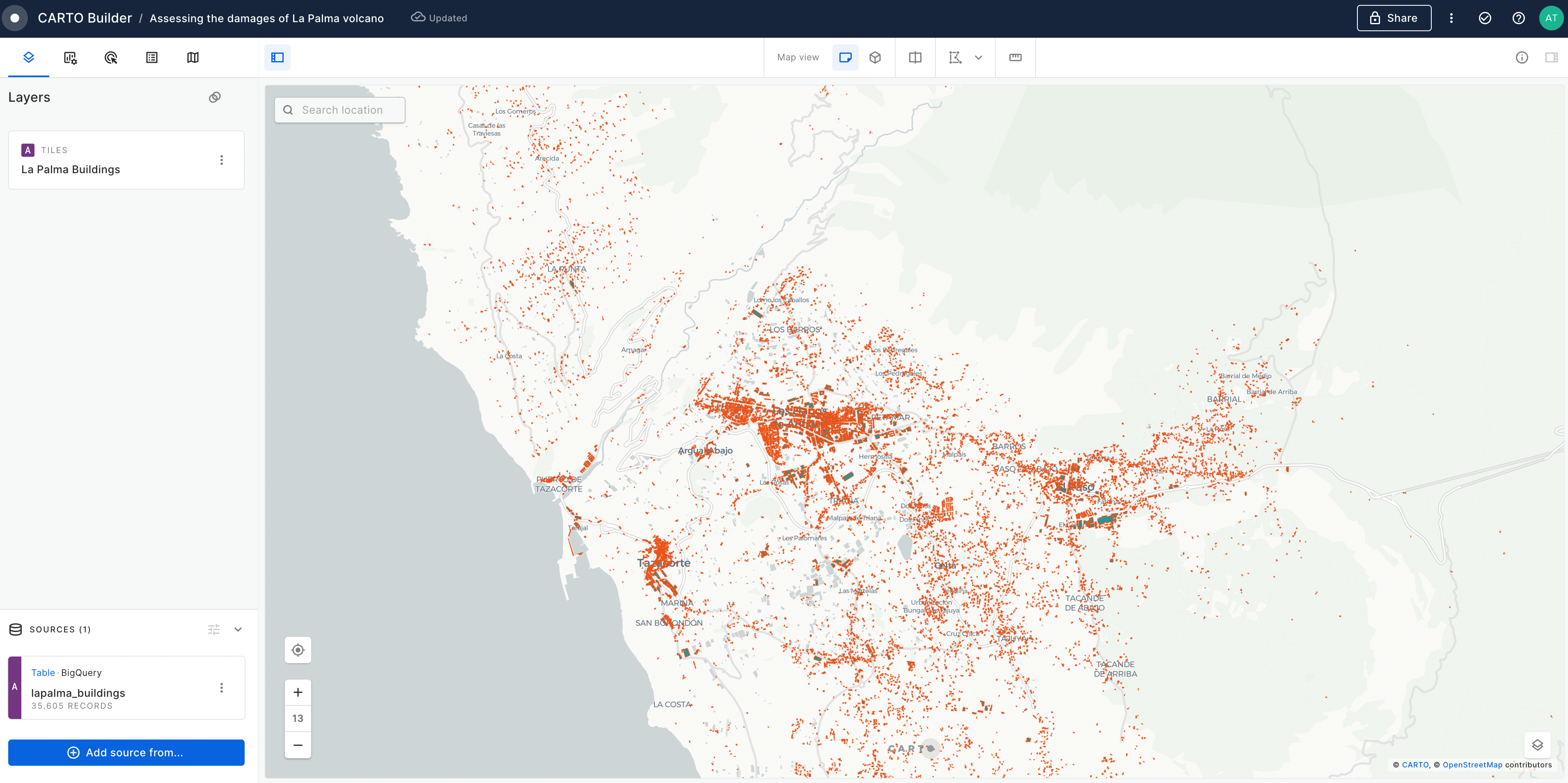Focus the Search location field
Screen dimensions: 1568x783
click(340, 110)
